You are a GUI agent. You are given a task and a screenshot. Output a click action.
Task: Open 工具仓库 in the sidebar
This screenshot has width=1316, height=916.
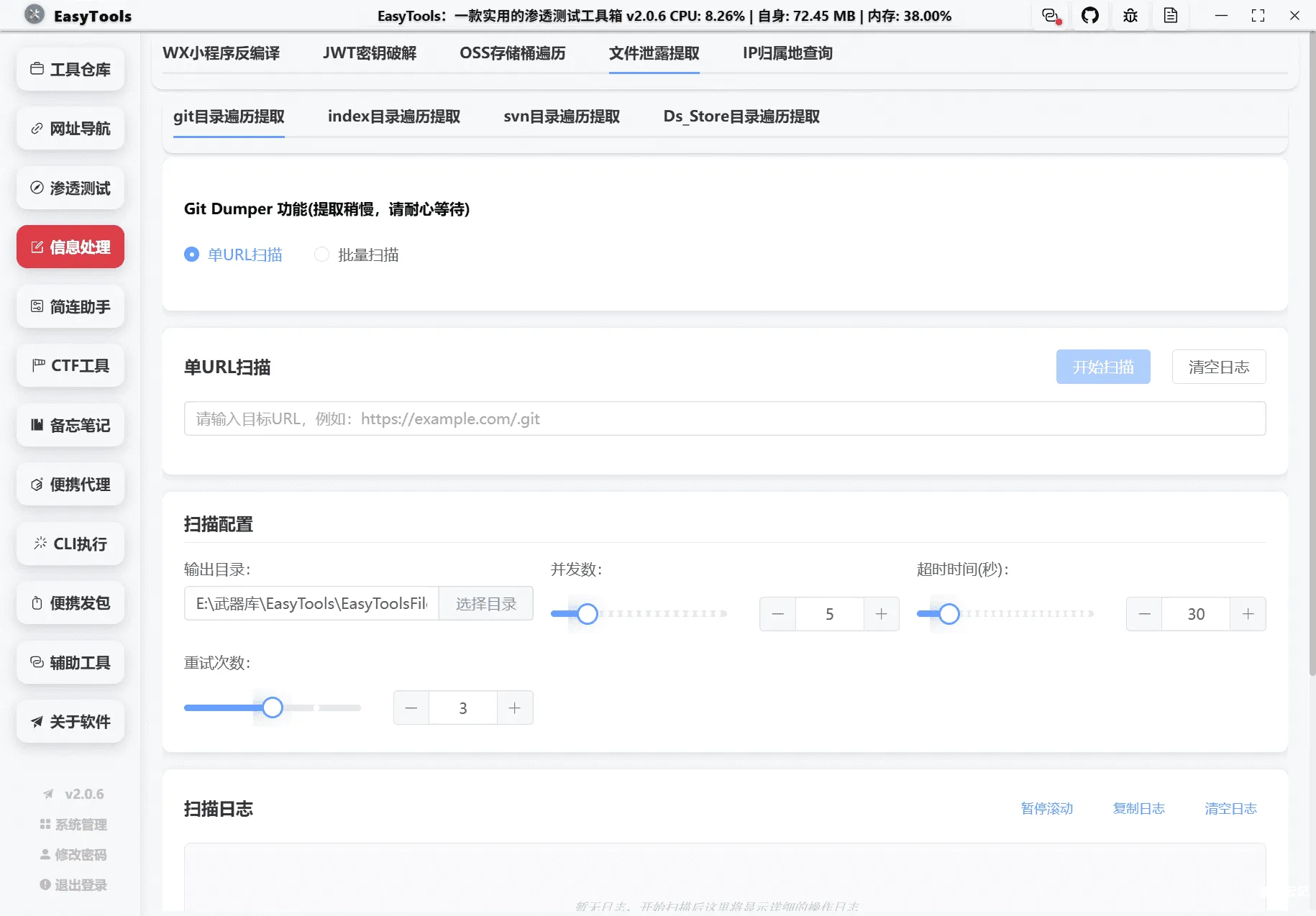(x=70, y=69)
